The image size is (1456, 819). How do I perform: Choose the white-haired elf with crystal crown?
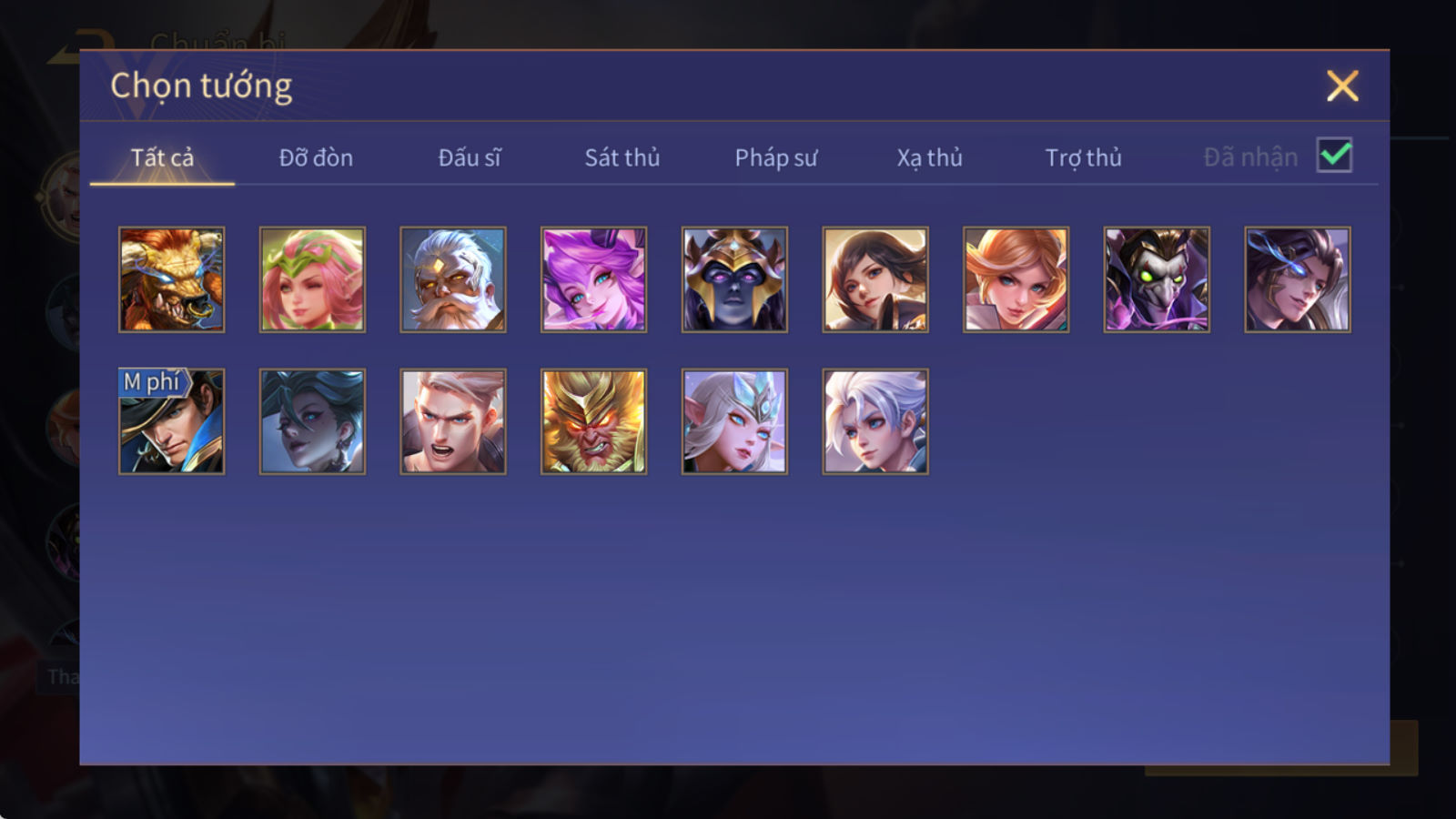pos(734,421)
